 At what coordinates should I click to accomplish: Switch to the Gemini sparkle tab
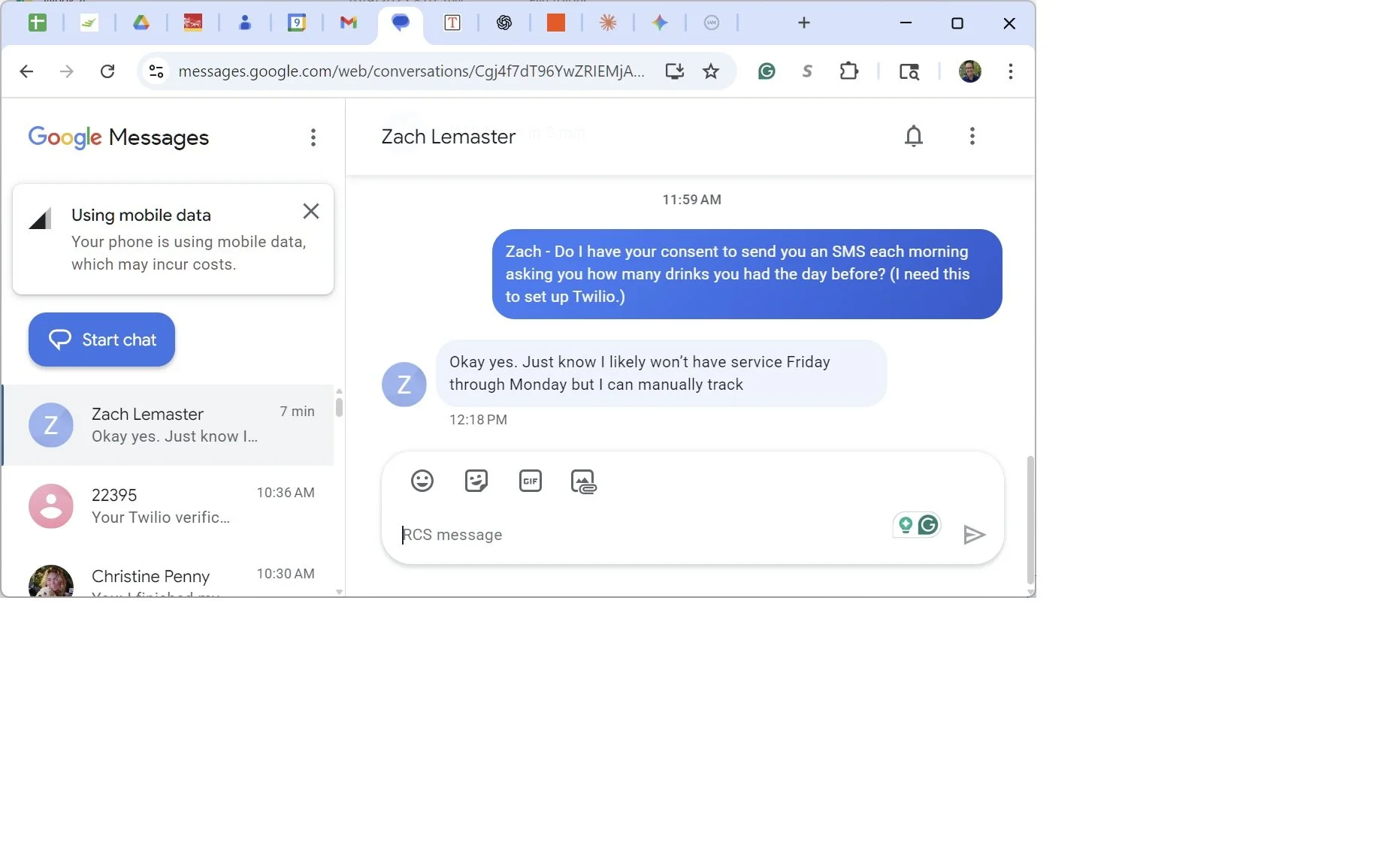660,23
